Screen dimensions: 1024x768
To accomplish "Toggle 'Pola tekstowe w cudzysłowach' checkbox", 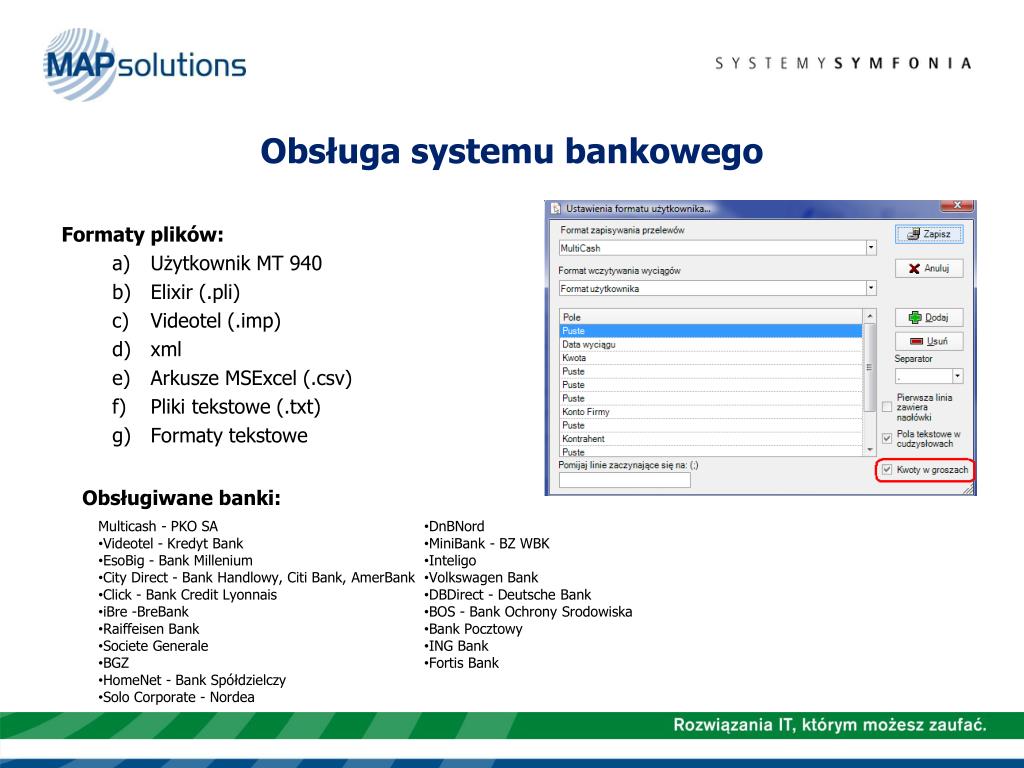I will coord(887,438).
